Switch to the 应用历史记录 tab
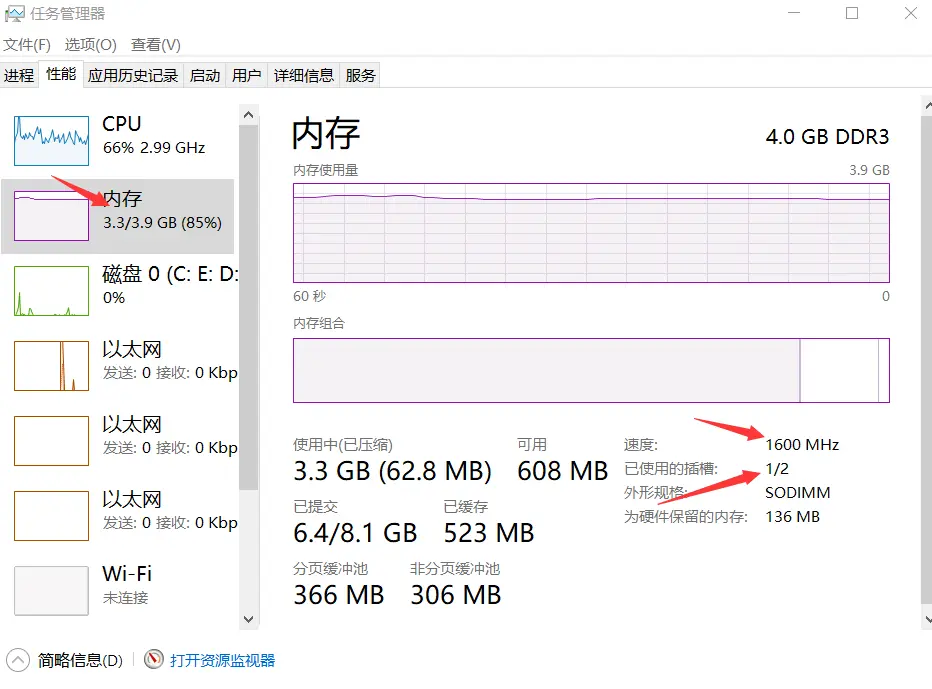Screen dimensions: 932x689 [x=133, y=75]
